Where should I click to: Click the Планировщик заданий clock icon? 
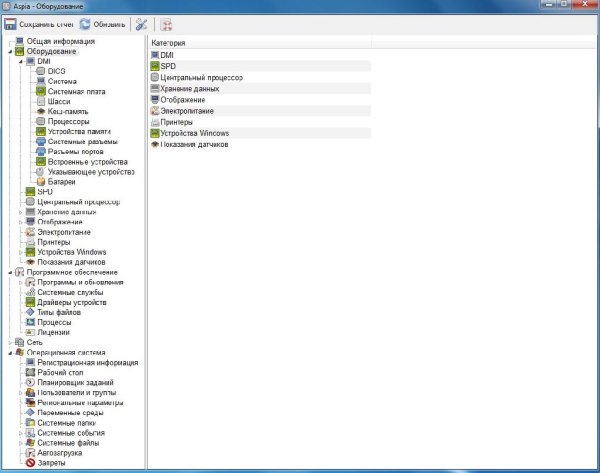tap(30, 382)
